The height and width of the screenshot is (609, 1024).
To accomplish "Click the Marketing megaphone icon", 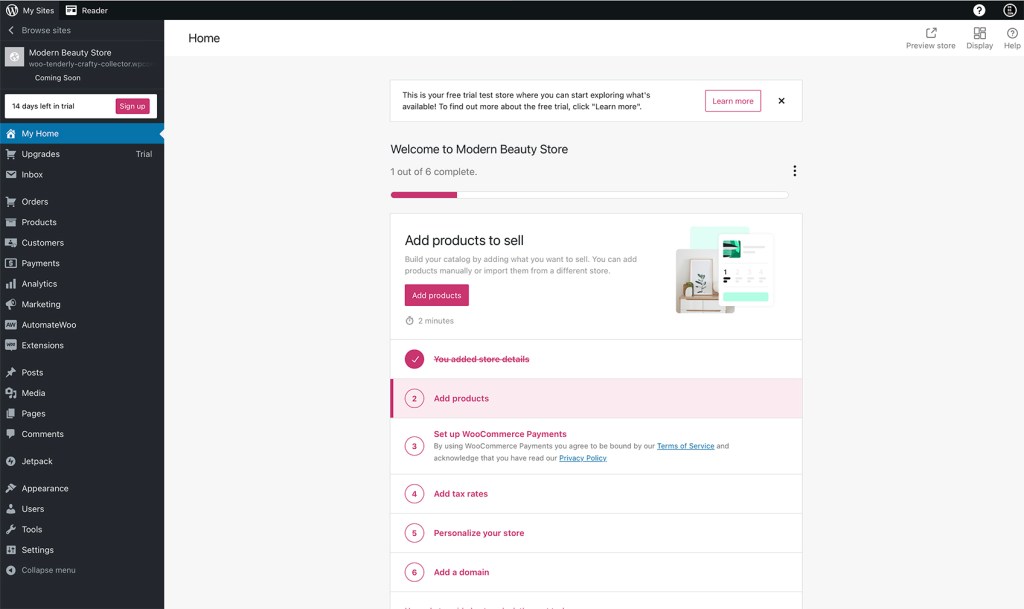I will [x=10, y=304].
